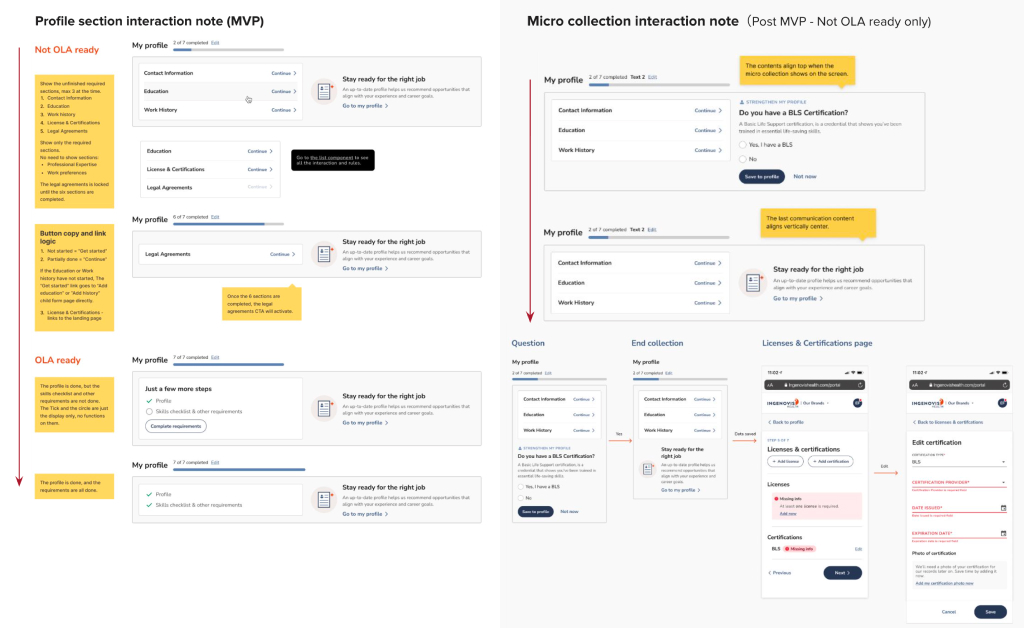Click the Complete requirements button
1024x628 pixels.
176,426
